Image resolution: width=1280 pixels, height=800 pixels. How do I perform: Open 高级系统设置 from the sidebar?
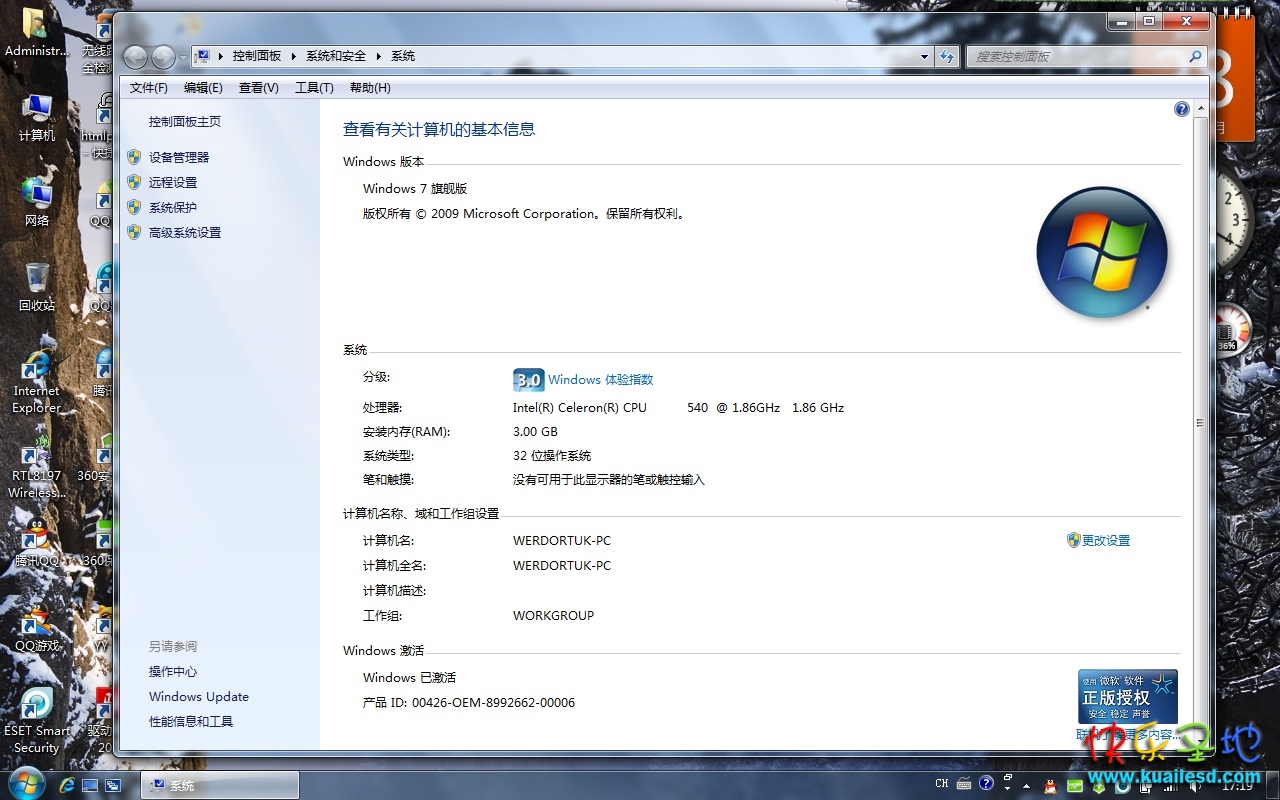(185, 233)
